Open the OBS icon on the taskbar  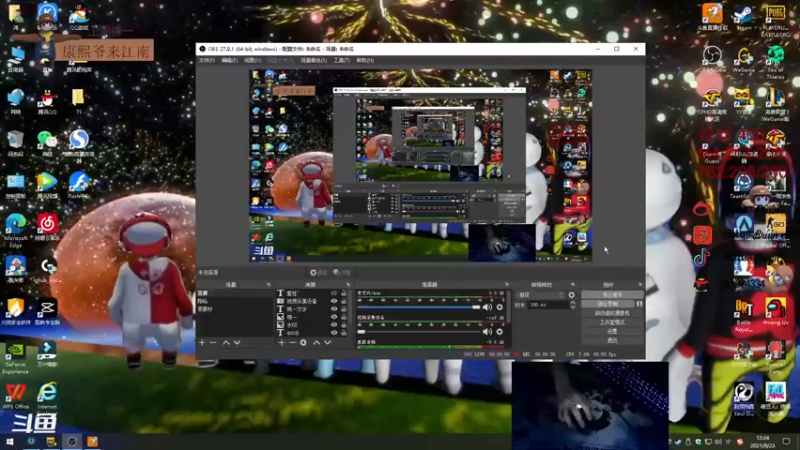click(x=72, y=442)
